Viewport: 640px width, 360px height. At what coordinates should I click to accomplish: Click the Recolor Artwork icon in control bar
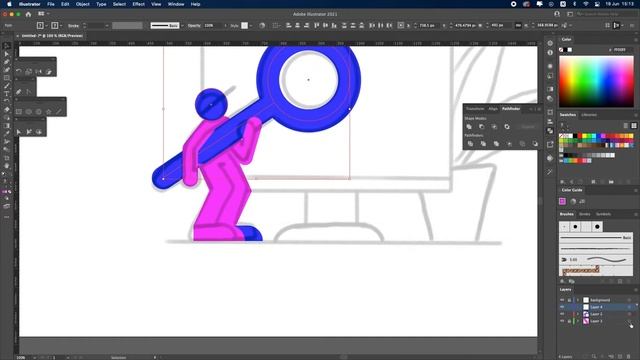pyautogui.click(x=262, y=25)
